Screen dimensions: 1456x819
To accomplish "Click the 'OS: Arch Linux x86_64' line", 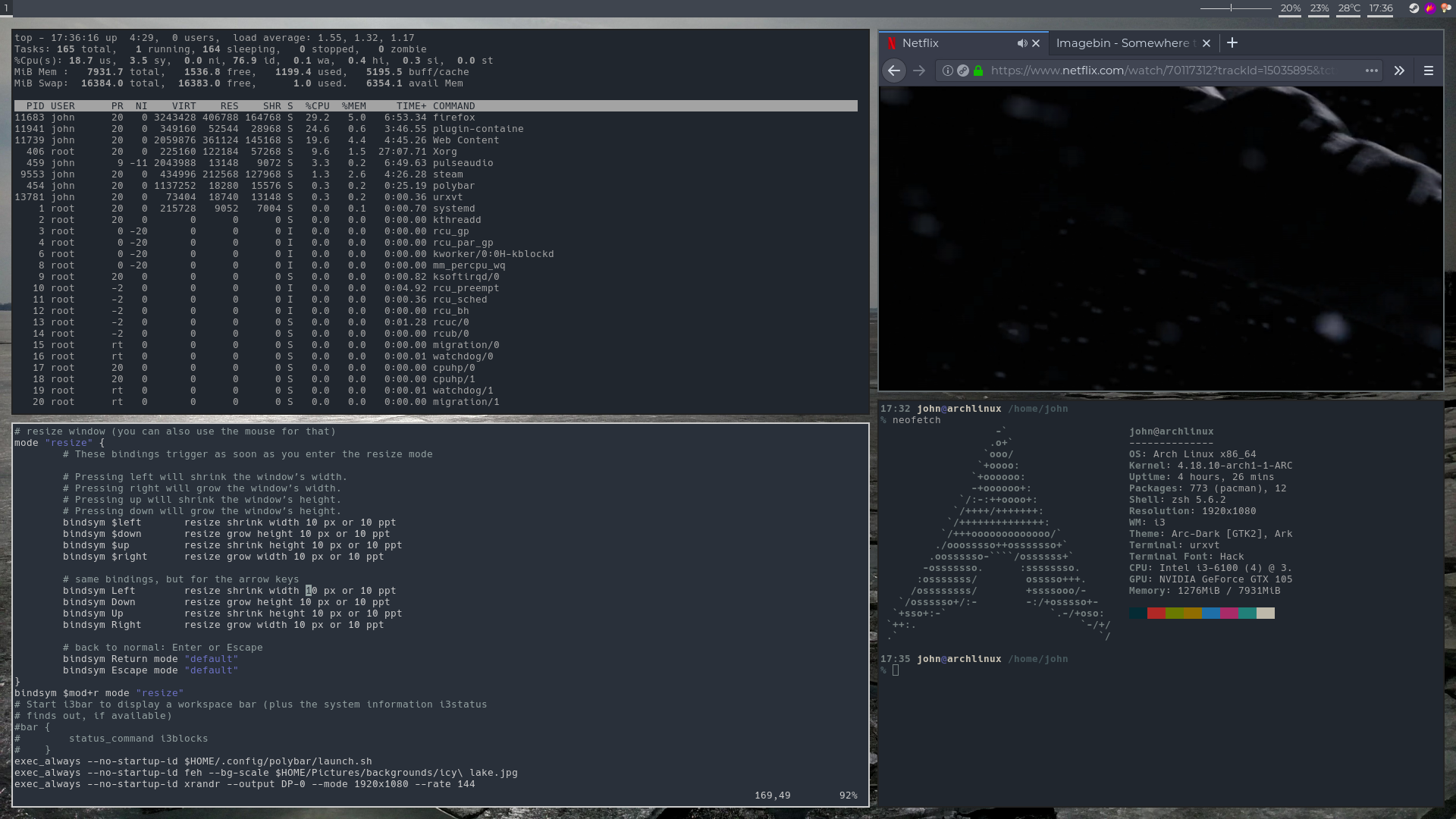I will pyautogui.click(x=1192, y=454).
